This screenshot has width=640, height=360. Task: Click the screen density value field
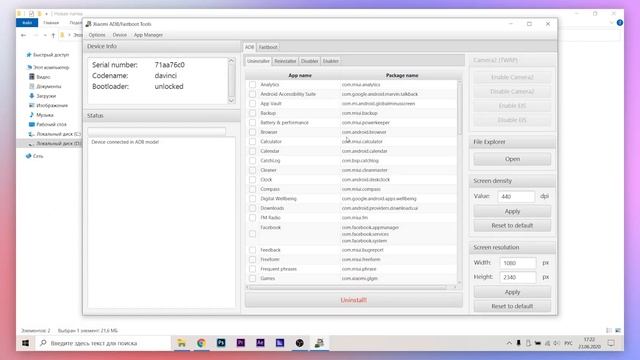516,196
